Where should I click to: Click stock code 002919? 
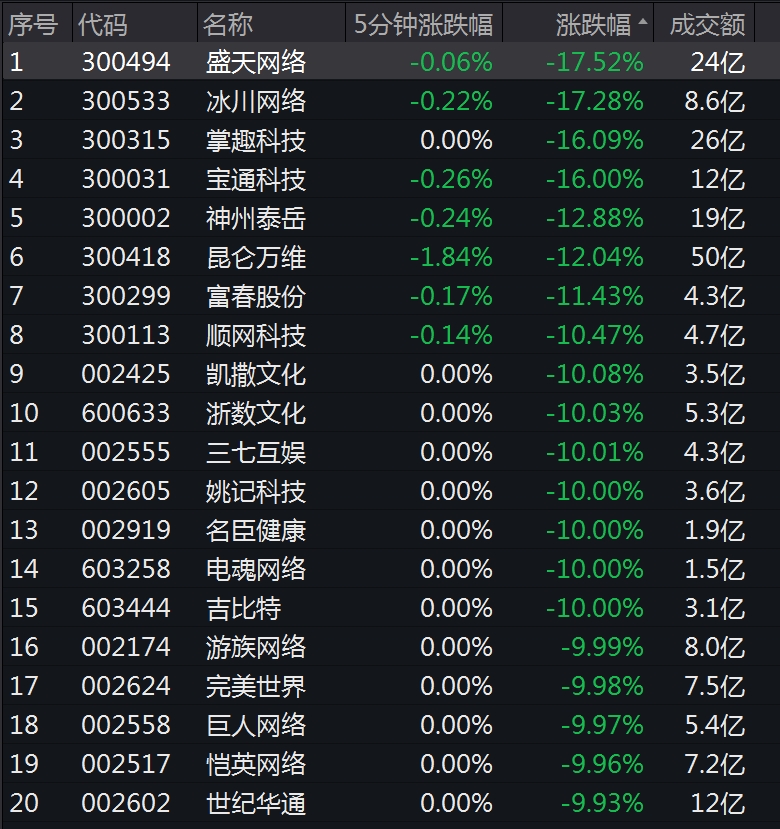pos(126,530)
